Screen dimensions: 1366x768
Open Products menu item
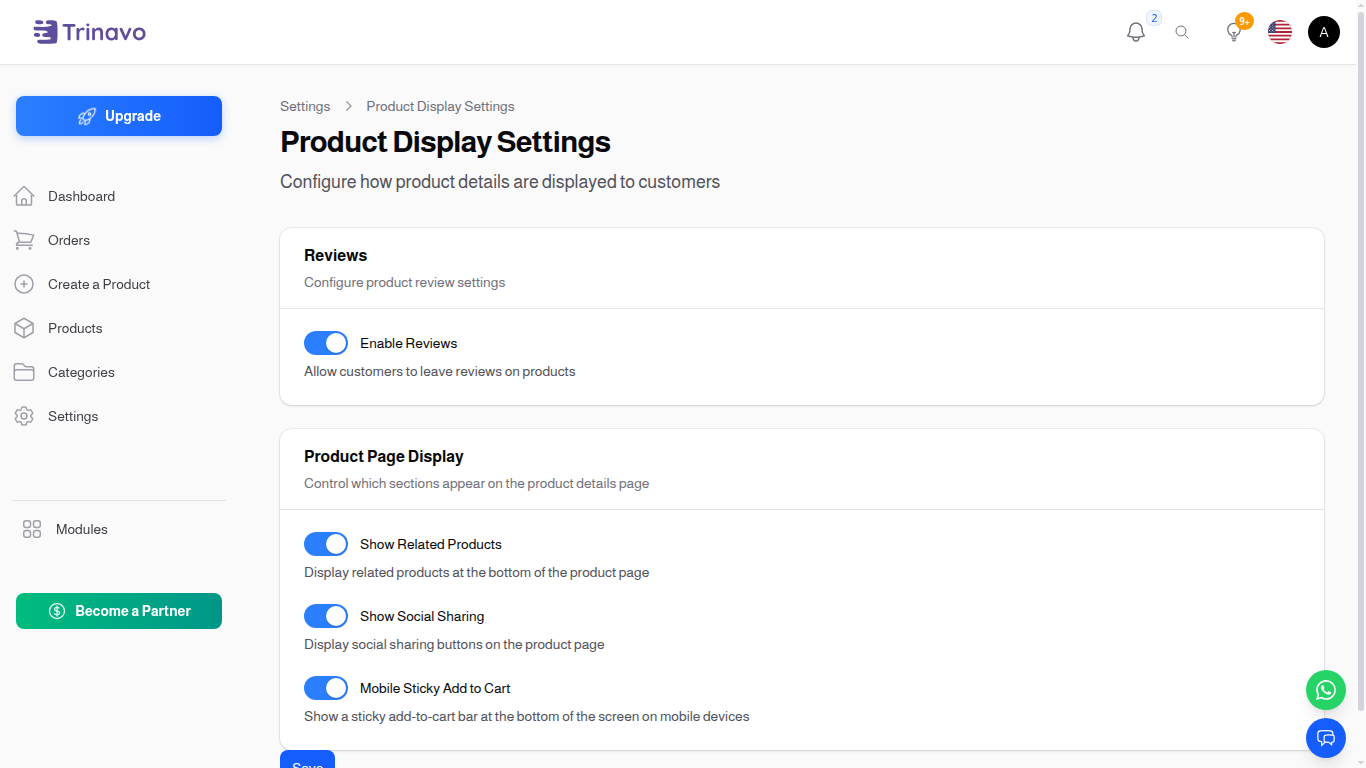click(x=75, y=328)
